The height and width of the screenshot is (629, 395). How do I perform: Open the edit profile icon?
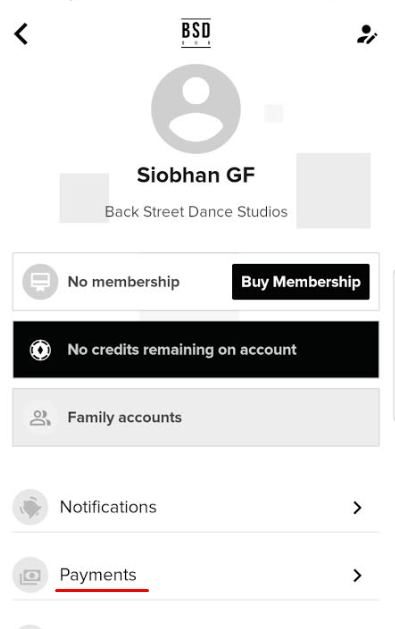[x=367, y=34]
